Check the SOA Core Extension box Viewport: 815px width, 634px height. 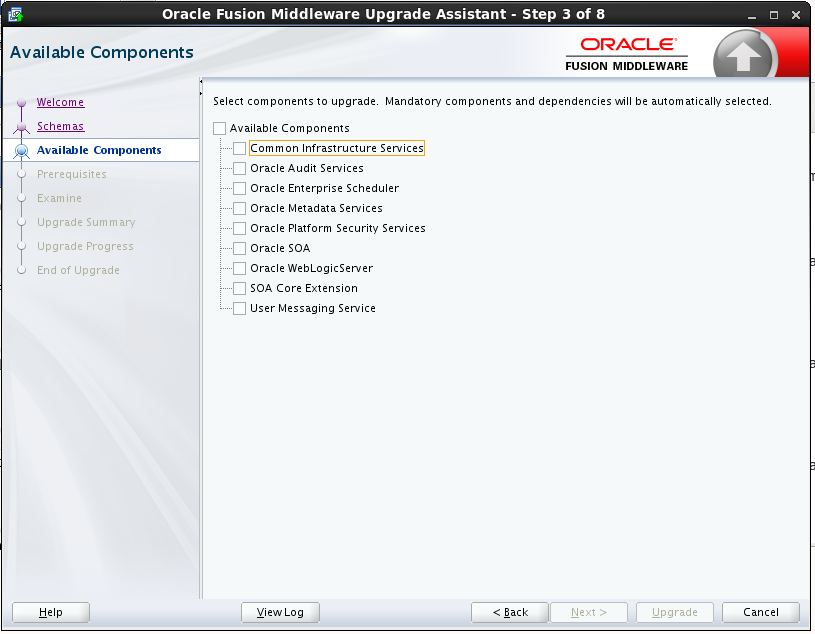[239, 288]
